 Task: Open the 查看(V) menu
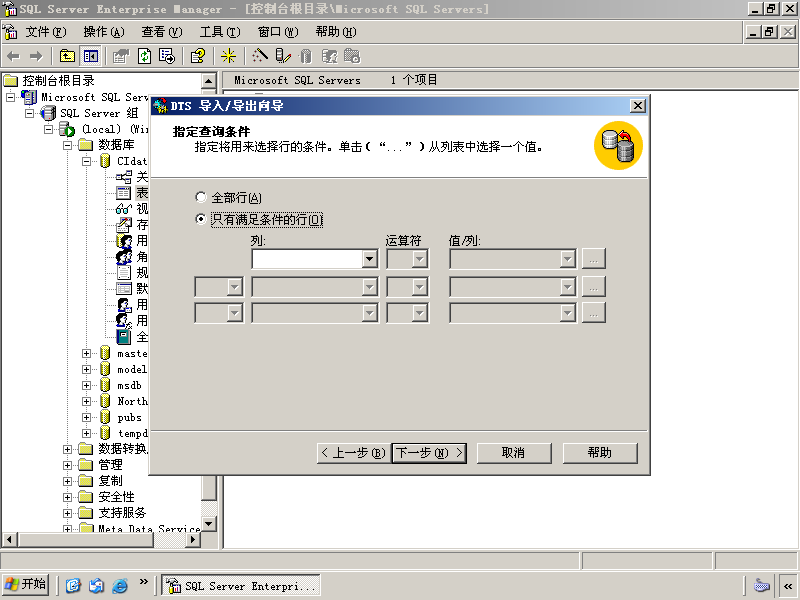point(162,32)
